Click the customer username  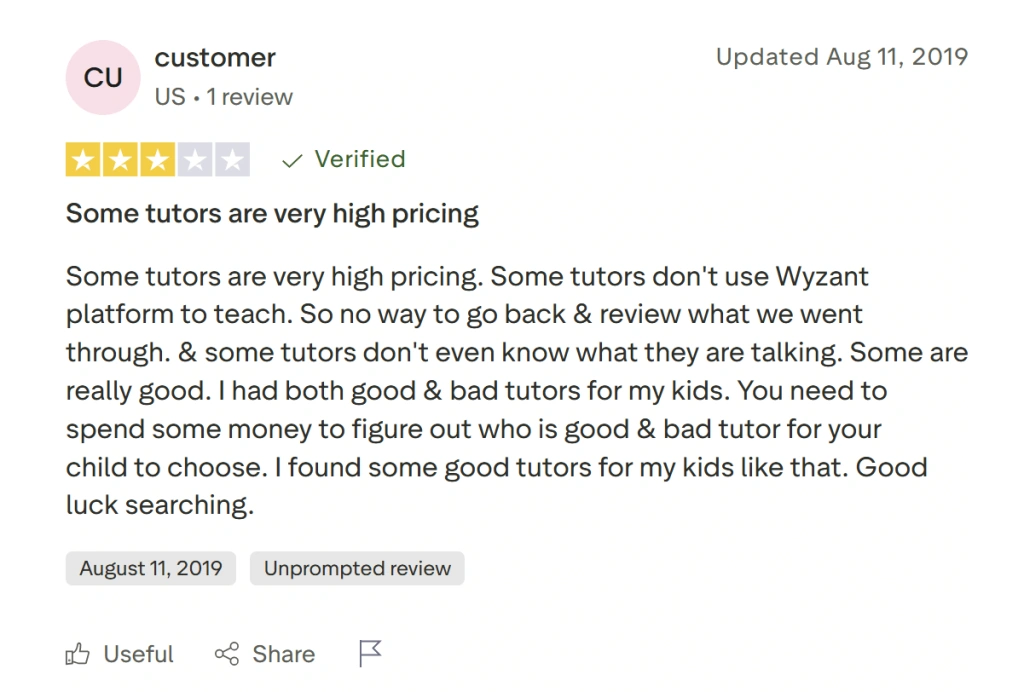tap(215, 57)
